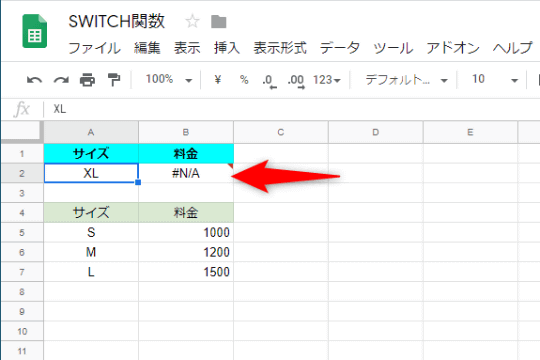540x360 pixels.
Task: Select row 10 header
Action: click(22, 331)
